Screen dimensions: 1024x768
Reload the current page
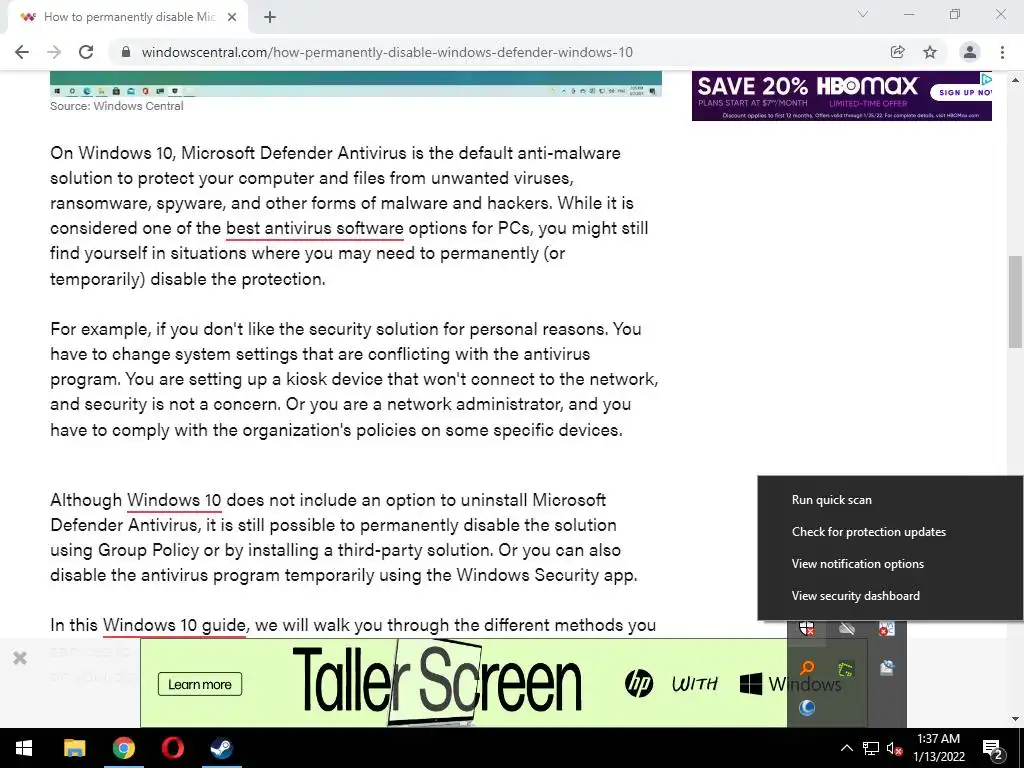(86, 52)
